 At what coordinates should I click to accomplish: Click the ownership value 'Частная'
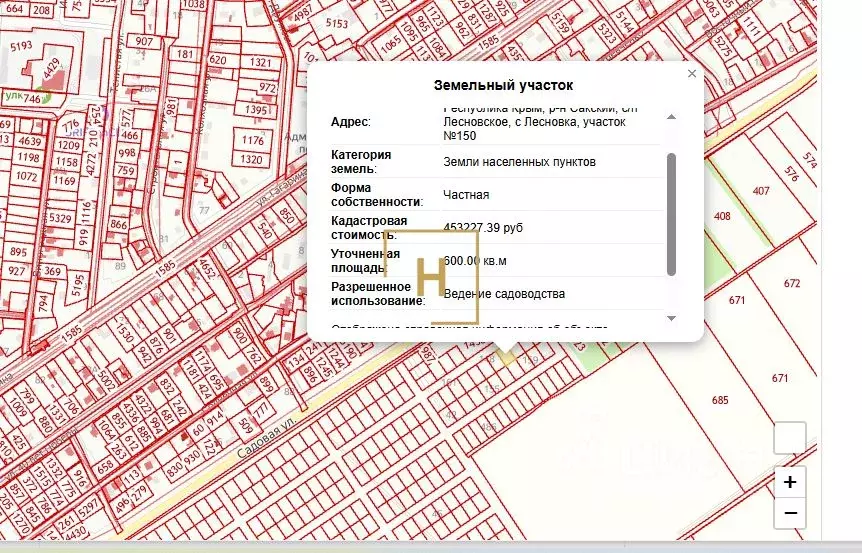[x=466, y=195]
